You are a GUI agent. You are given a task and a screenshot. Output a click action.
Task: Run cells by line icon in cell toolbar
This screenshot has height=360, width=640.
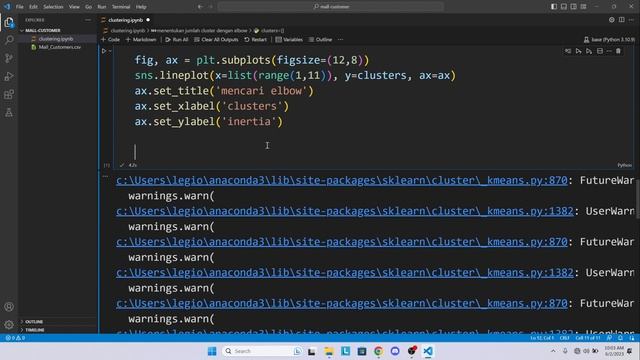568,51
